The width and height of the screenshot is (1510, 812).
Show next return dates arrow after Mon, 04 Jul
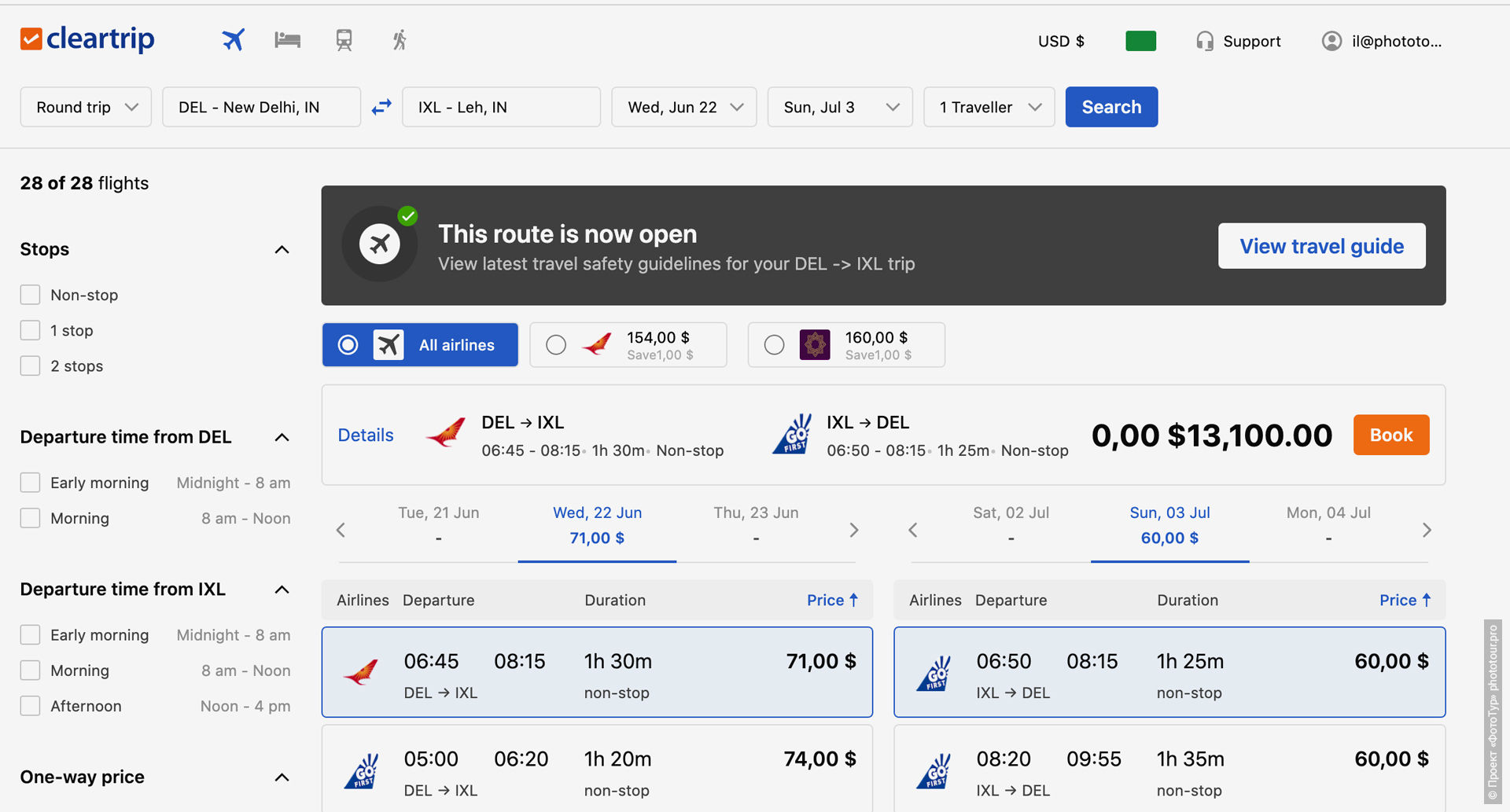tap(1427, 530)
